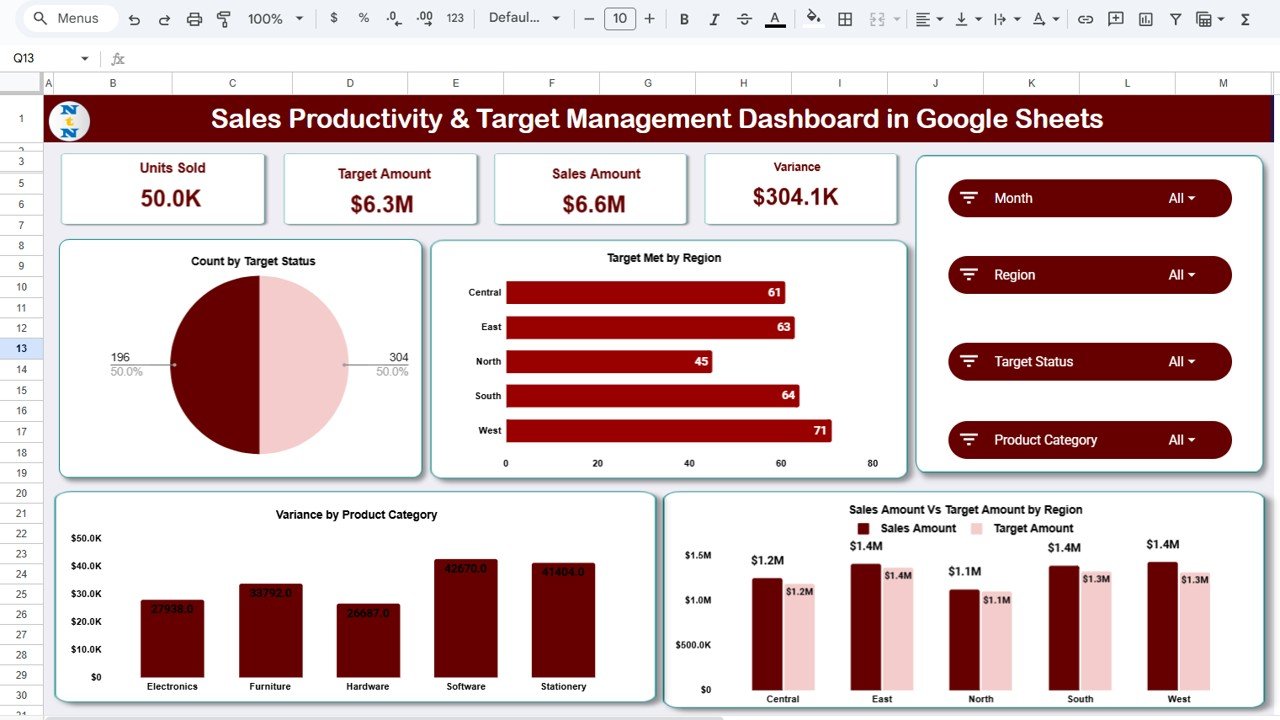This screenshot has height=720, width=1280.
Task: Create a filter with the funnel icon
Action: tap(1175, 18)
